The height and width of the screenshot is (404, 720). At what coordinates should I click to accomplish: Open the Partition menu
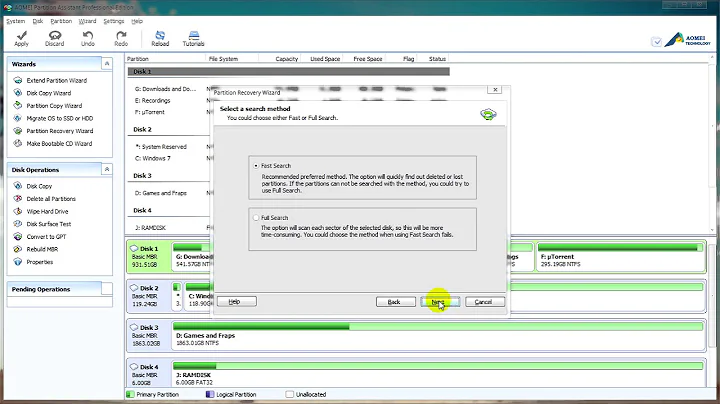coord(61,21)
